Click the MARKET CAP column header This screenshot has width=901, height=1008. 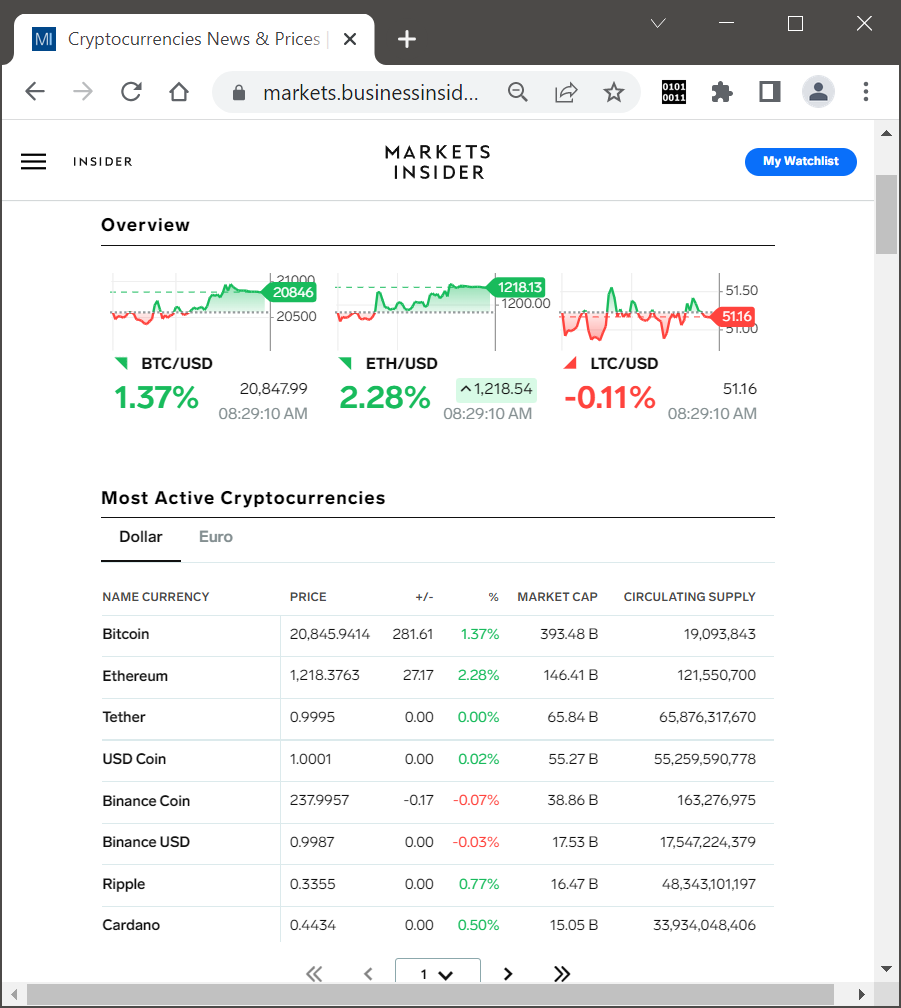click(x=557, y=597)
